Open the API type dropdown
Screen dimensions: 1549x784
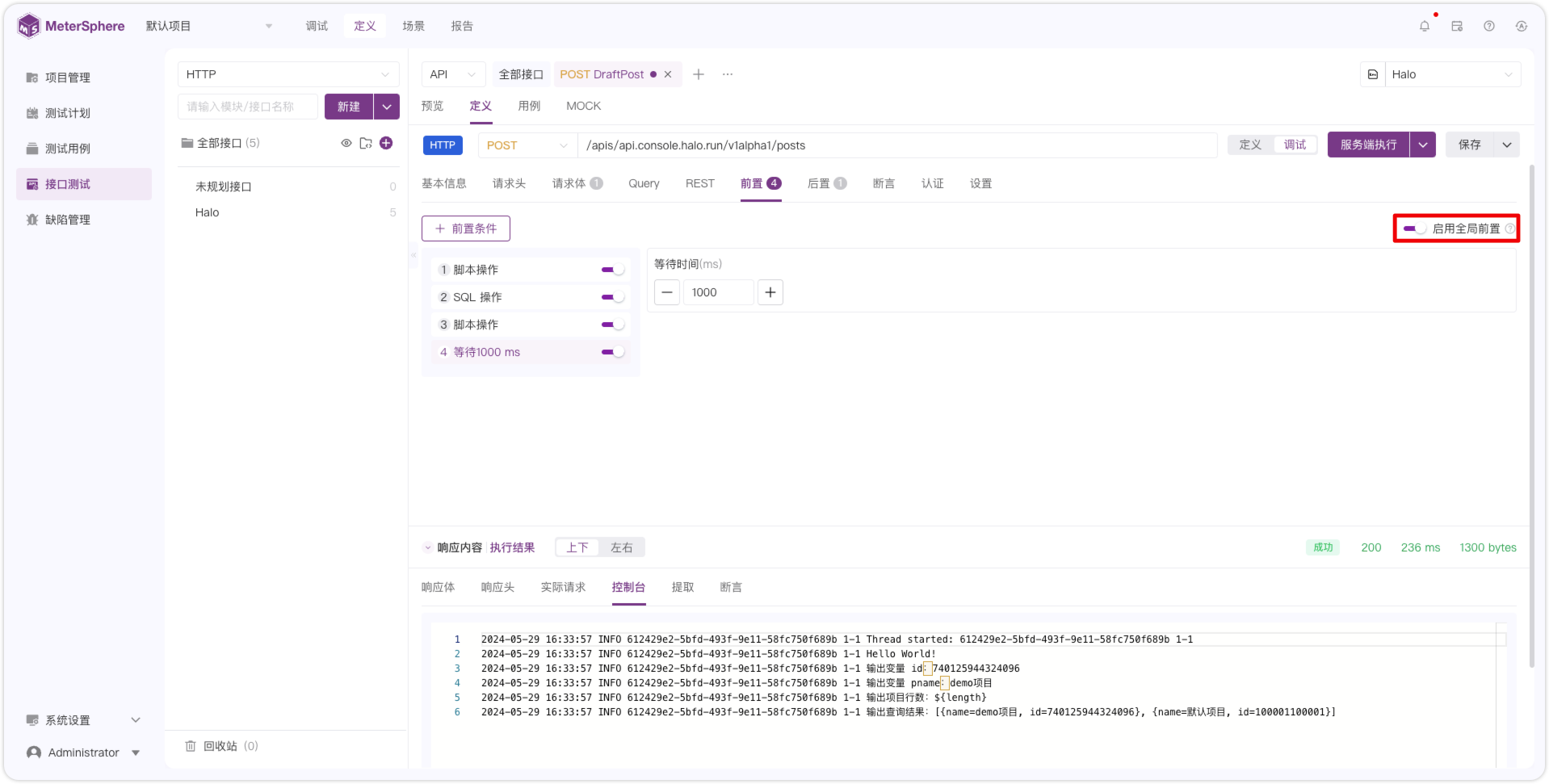pyautogui.click(x=453, y=74)
